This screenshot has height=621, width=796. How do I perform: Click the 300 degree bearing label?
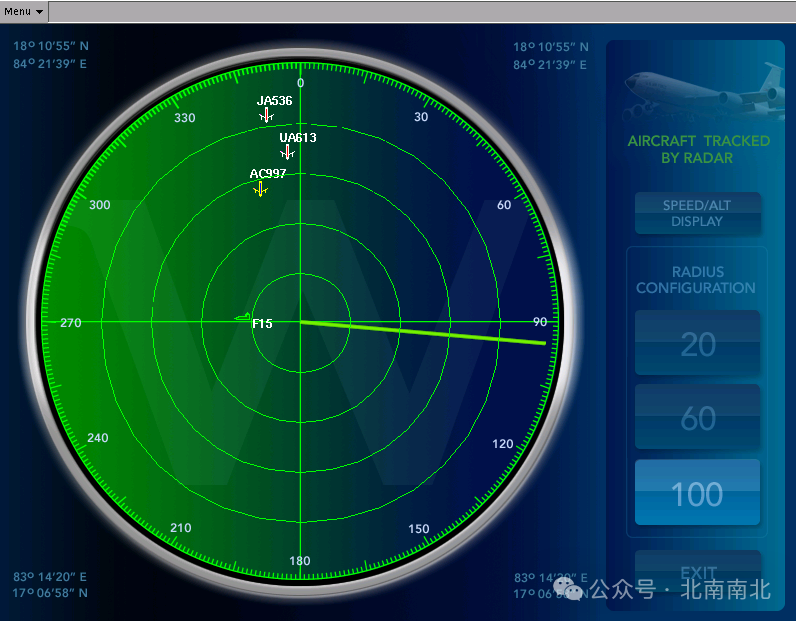(x=100, y=205)
